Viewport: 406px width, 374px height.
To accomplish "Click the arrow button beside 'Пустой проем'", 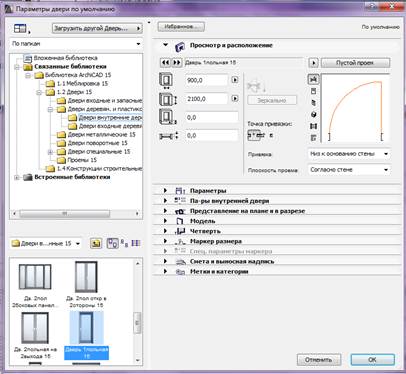I will tap(313, 63).
